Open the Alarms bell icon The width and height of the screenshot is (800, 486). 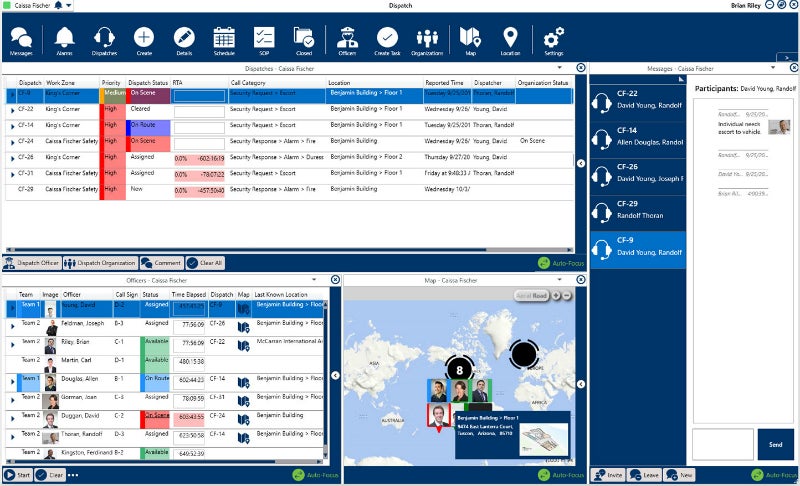[65, 40]
